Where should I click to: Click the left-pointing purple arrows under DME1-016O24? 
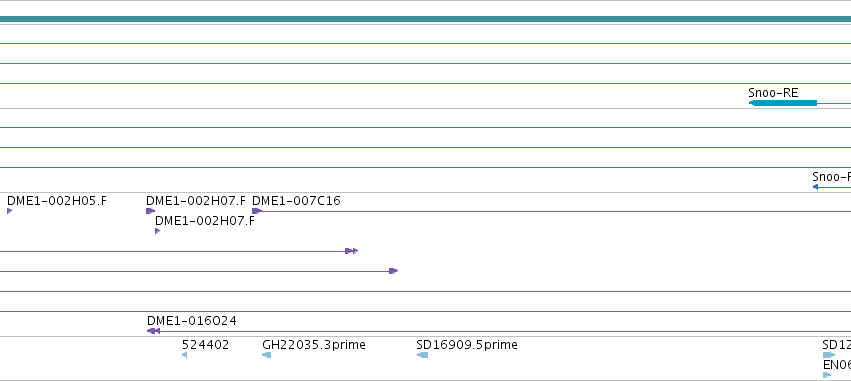pos(153,331)
